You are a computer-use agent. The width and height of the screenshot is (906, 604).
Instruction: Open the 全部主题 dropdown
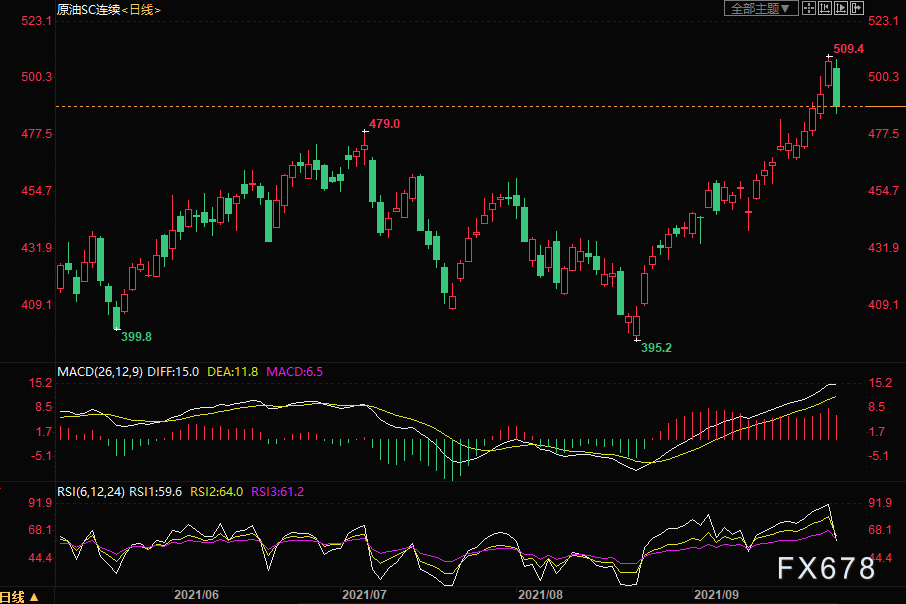click(x=761, y=8)
